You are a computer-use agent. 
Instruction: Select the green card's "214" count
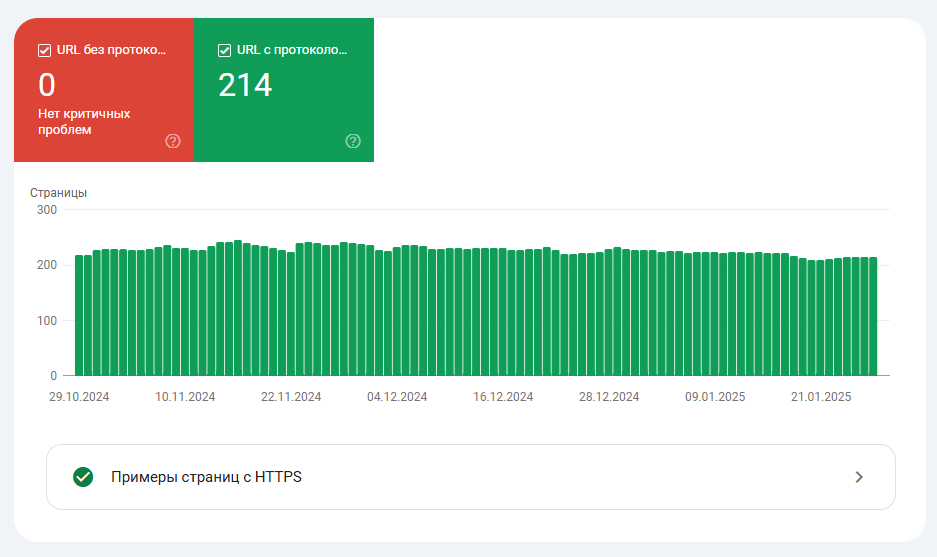click(245, 85)
